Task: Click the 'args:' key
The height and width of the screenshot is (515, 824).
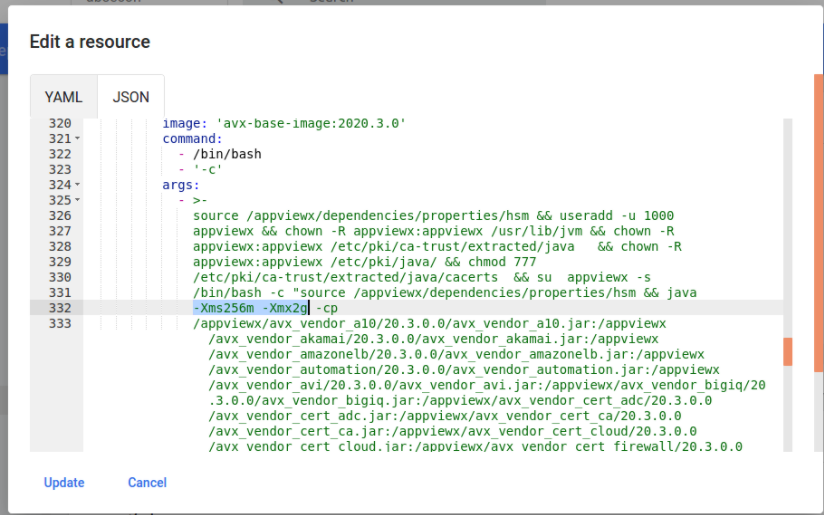Action: click(x=181, y=185)
